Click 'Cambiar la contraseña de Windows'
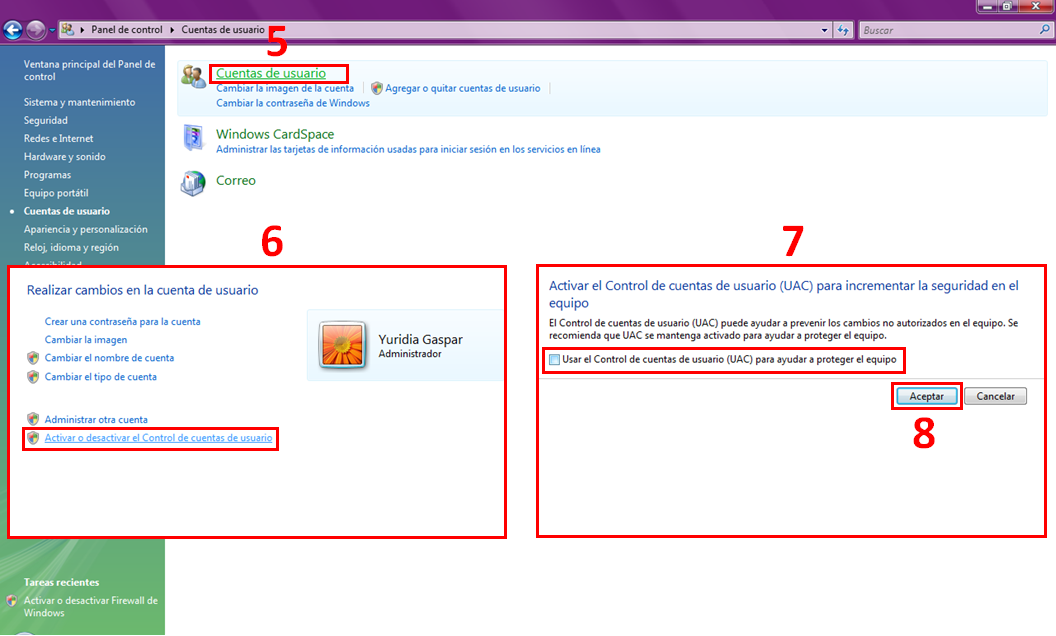 293,103
